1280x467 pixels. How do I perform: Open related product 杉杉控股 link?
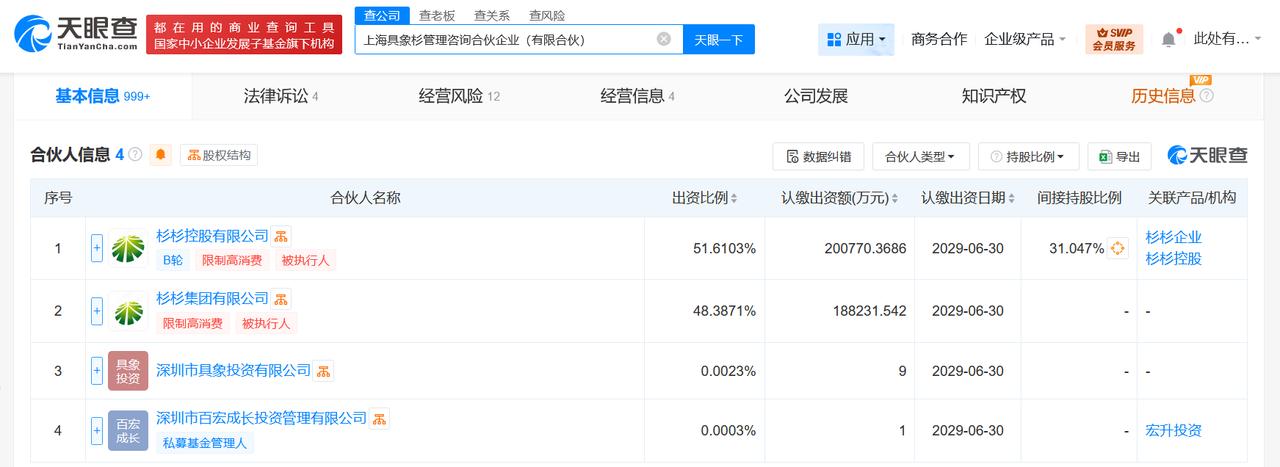tap(1174, 259)
